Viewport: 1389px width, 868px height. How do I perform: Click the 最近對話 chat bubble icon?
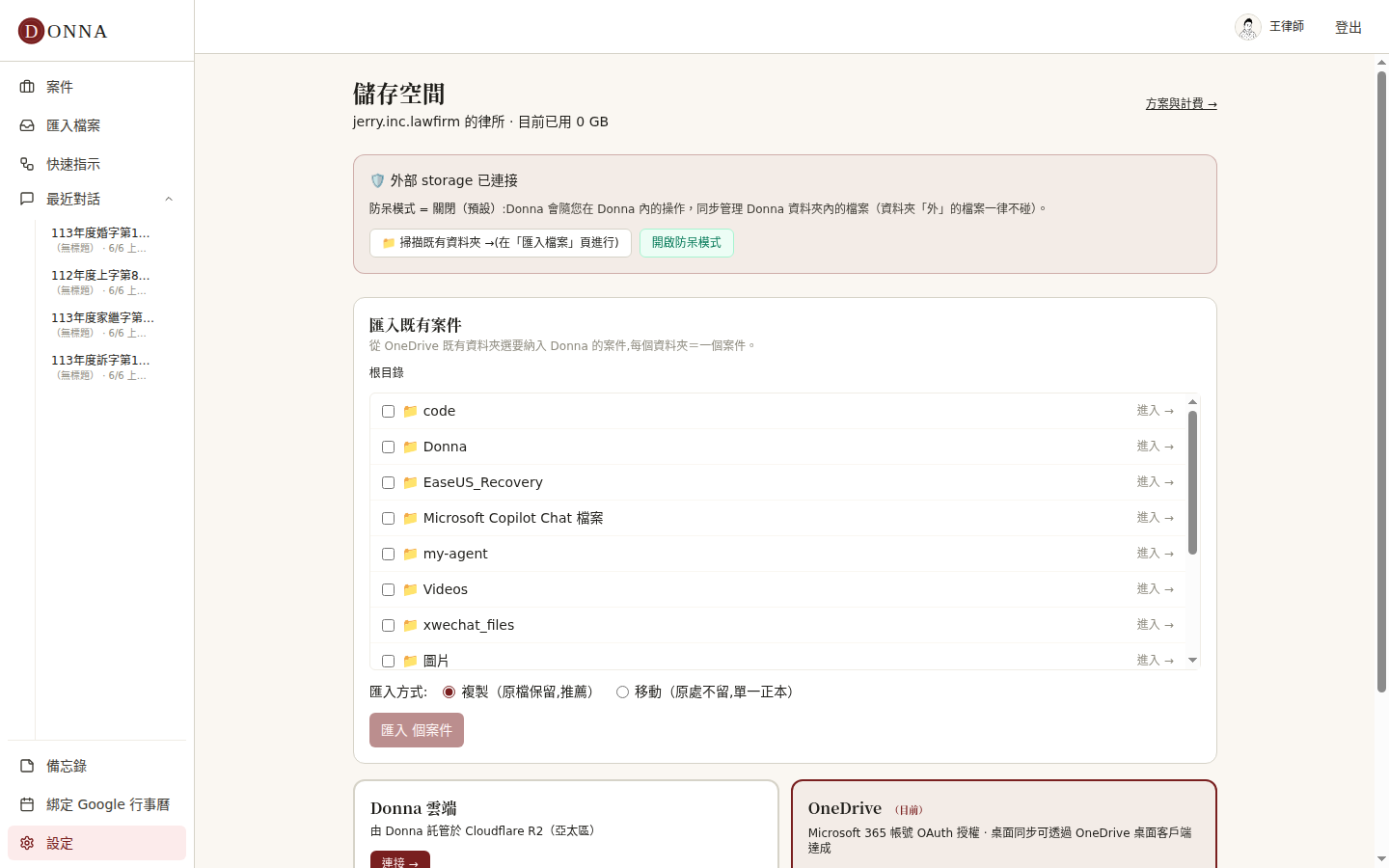pos(27,199)
